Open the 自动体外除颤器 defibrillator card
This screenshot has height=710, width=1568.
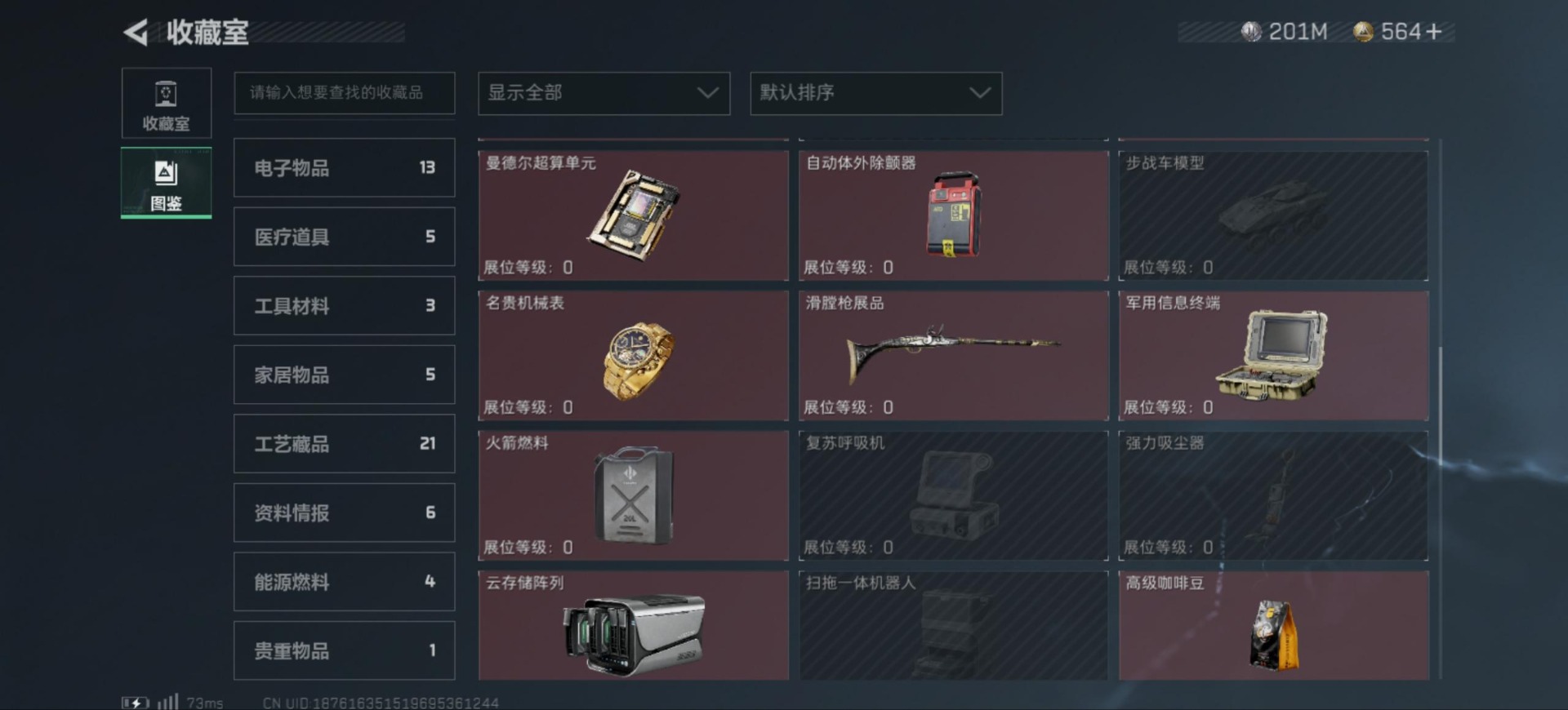tap(953, 215)
